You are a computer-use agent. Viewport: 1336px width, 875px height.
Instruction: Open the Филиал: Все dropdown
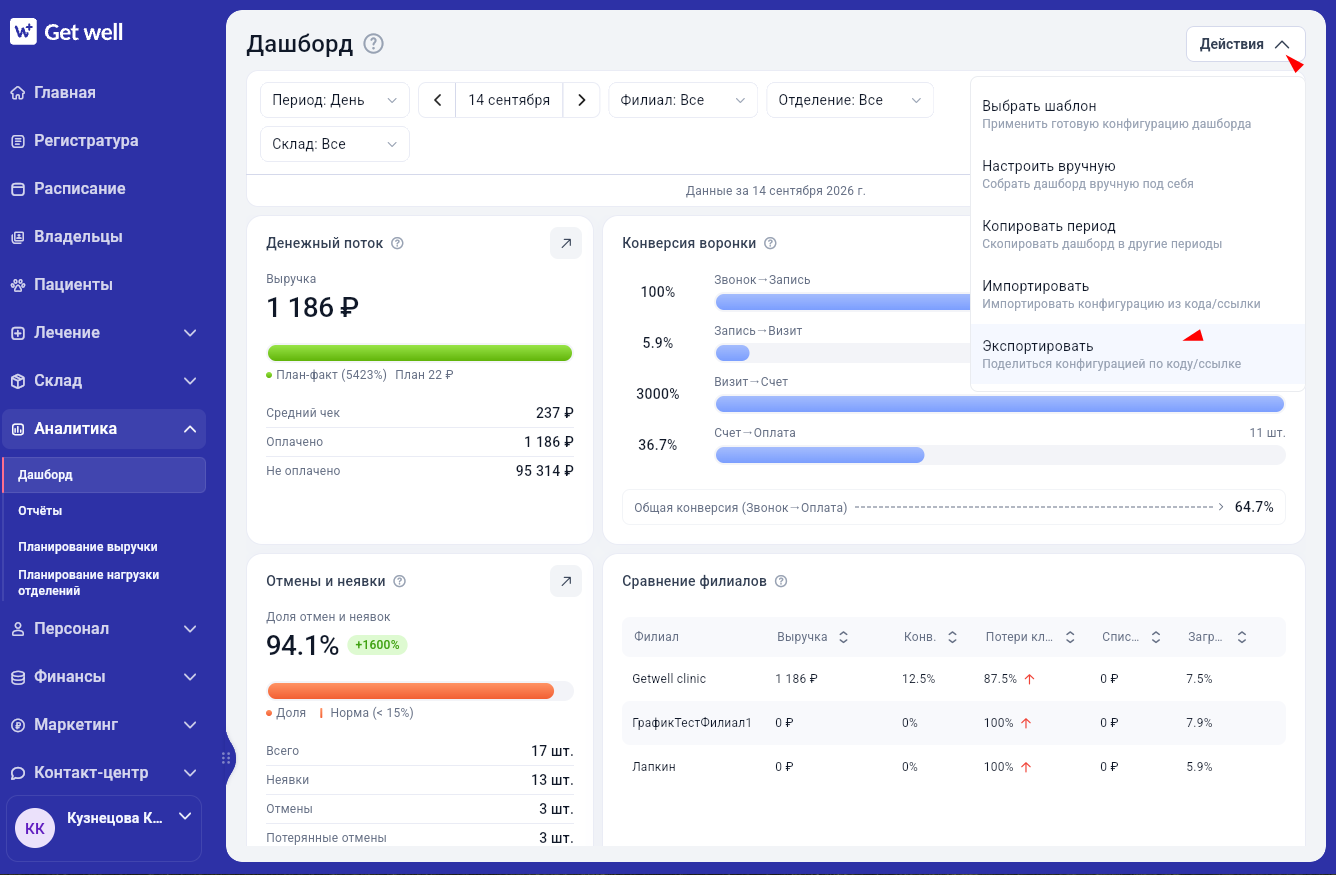683,100
